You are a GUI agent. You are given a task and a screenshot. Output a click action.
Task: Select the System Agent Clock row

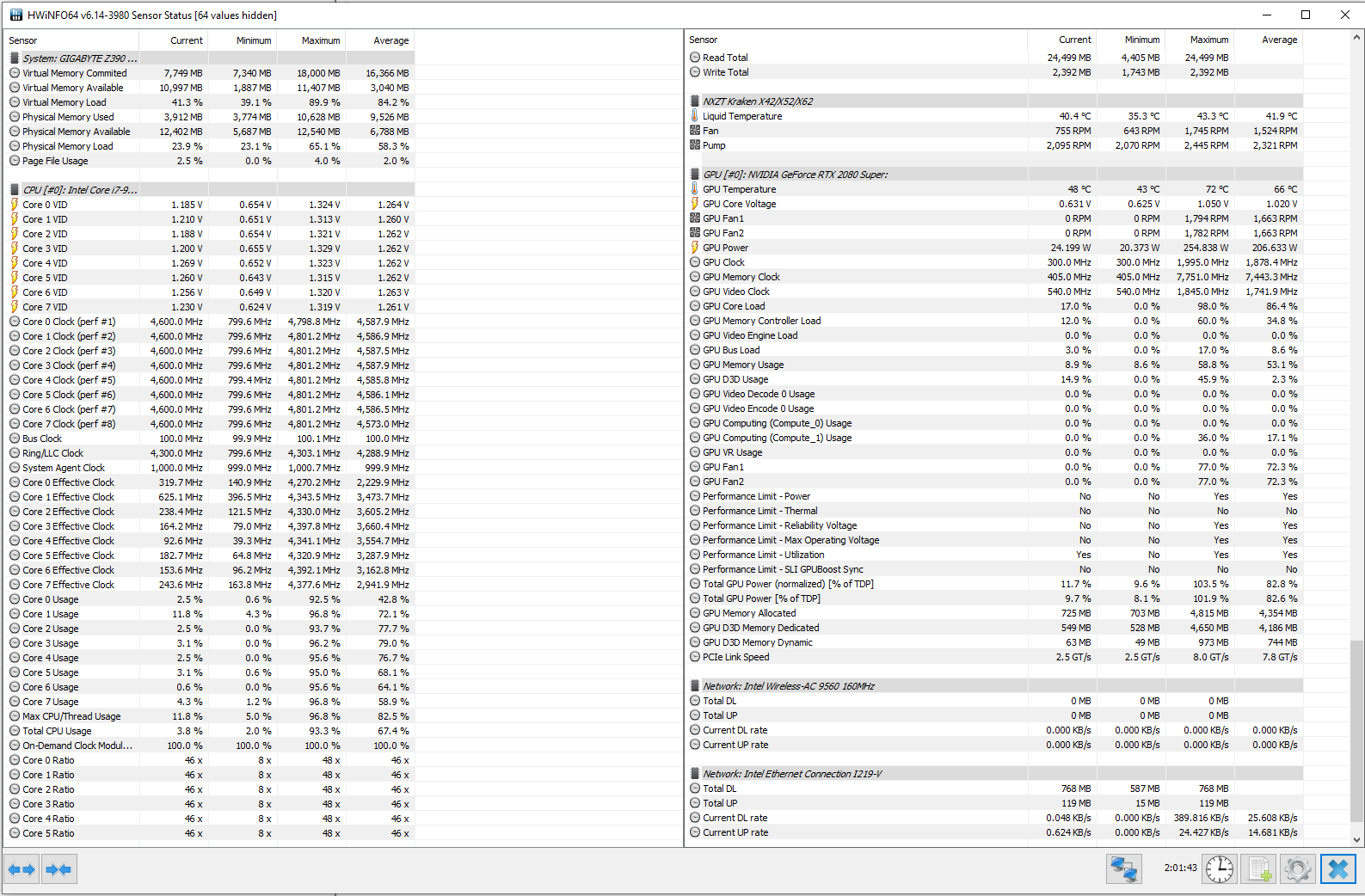tap(211, 468)
